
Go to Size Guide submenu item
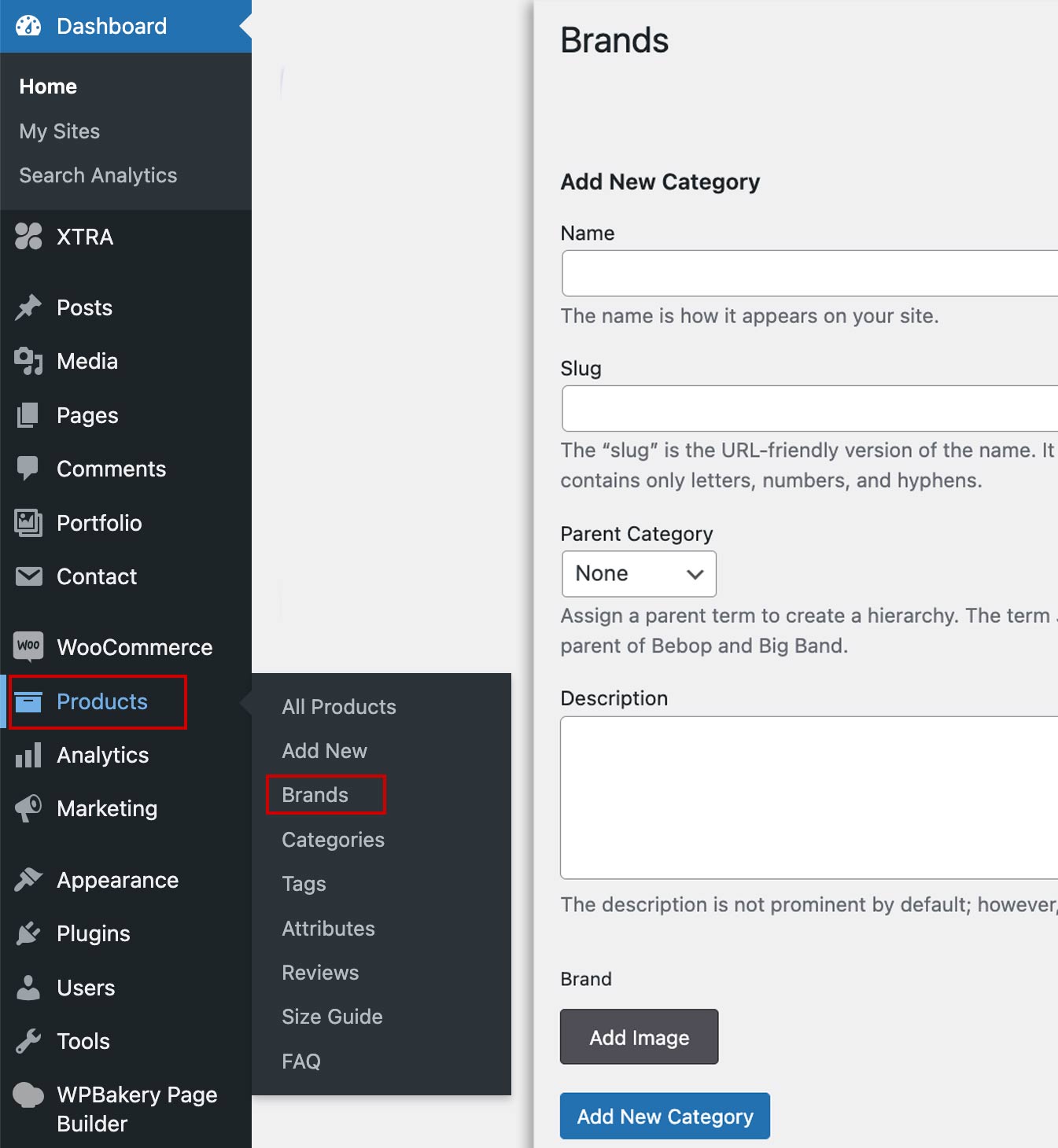[x=332, y=1017]
